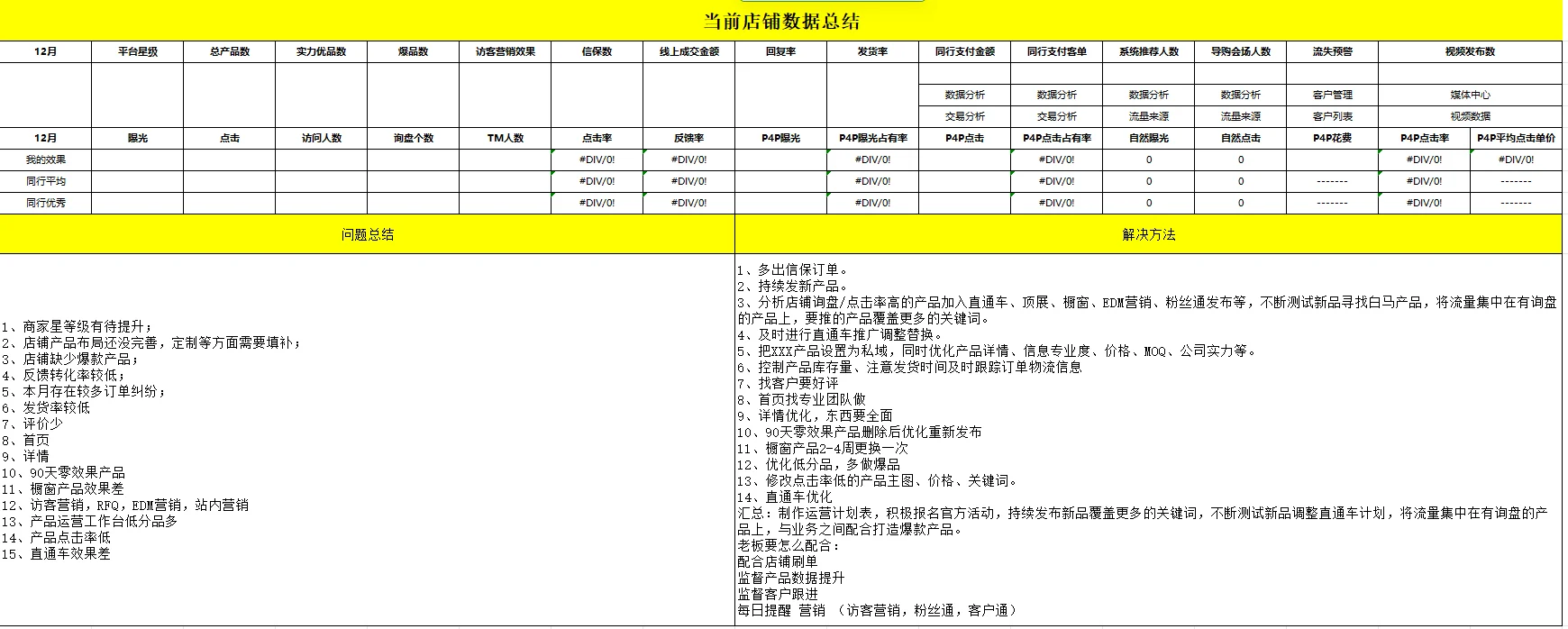Image resolution: width=1568 pixels, height=629 pixels.
Task: Click 我的效果 row's 点击率 #DIV/0! cell
Action: 597,160
